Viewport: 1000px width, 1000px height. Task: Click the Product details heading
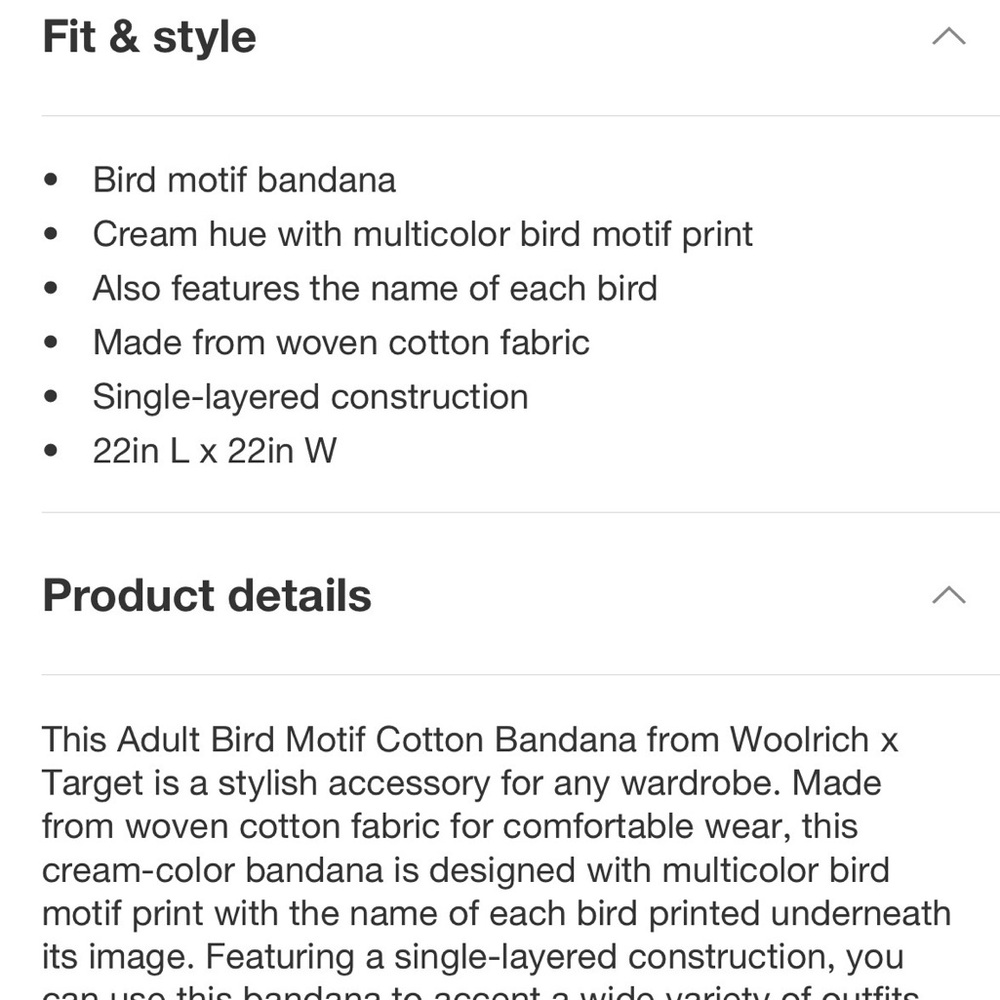pos(206,595)
